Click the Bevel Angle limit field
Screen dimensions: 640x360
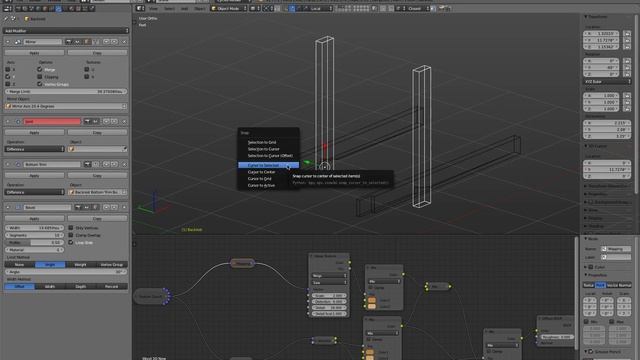[x=65, y=272]
